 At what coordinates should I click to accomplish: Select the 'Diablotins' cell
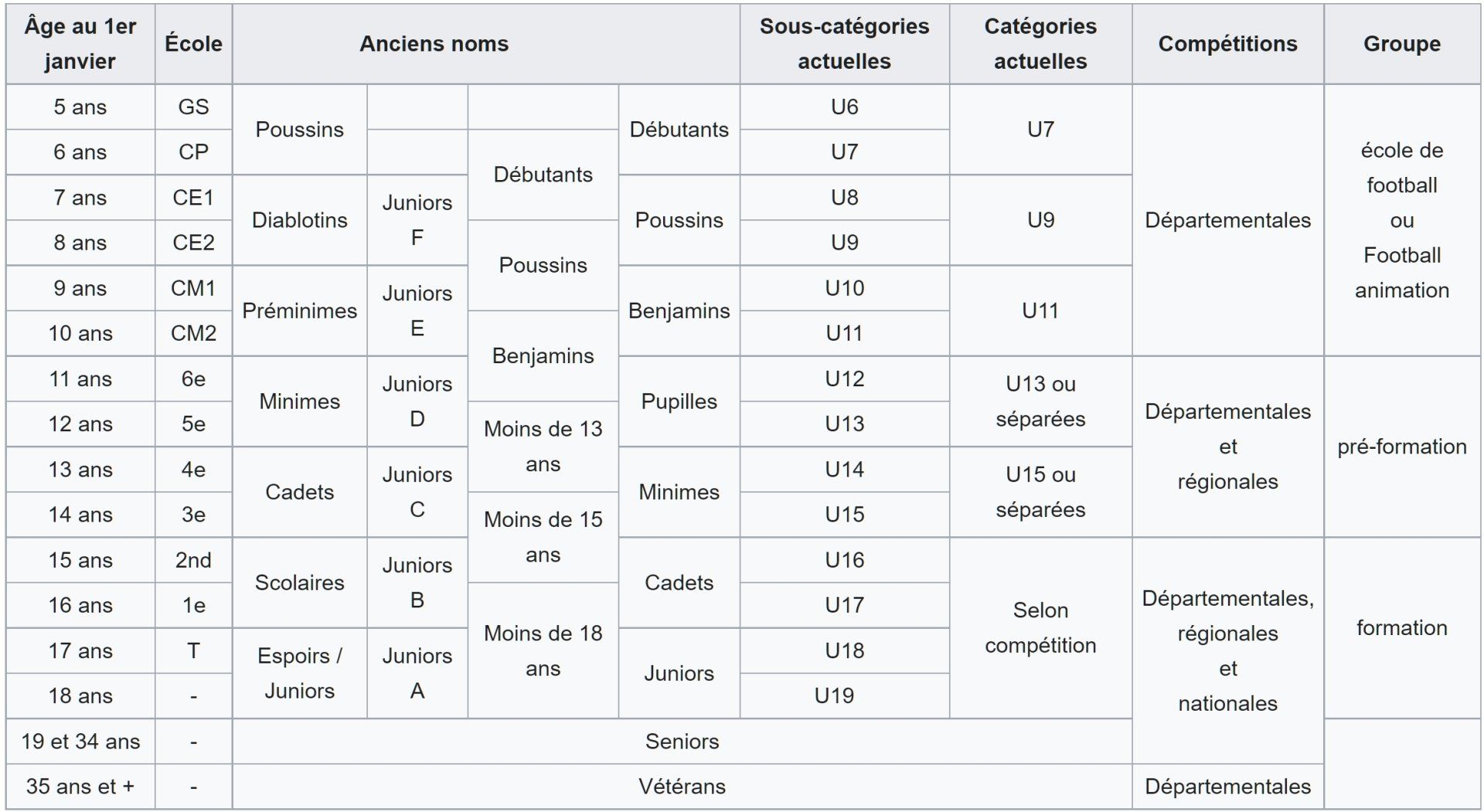point(299,220)
